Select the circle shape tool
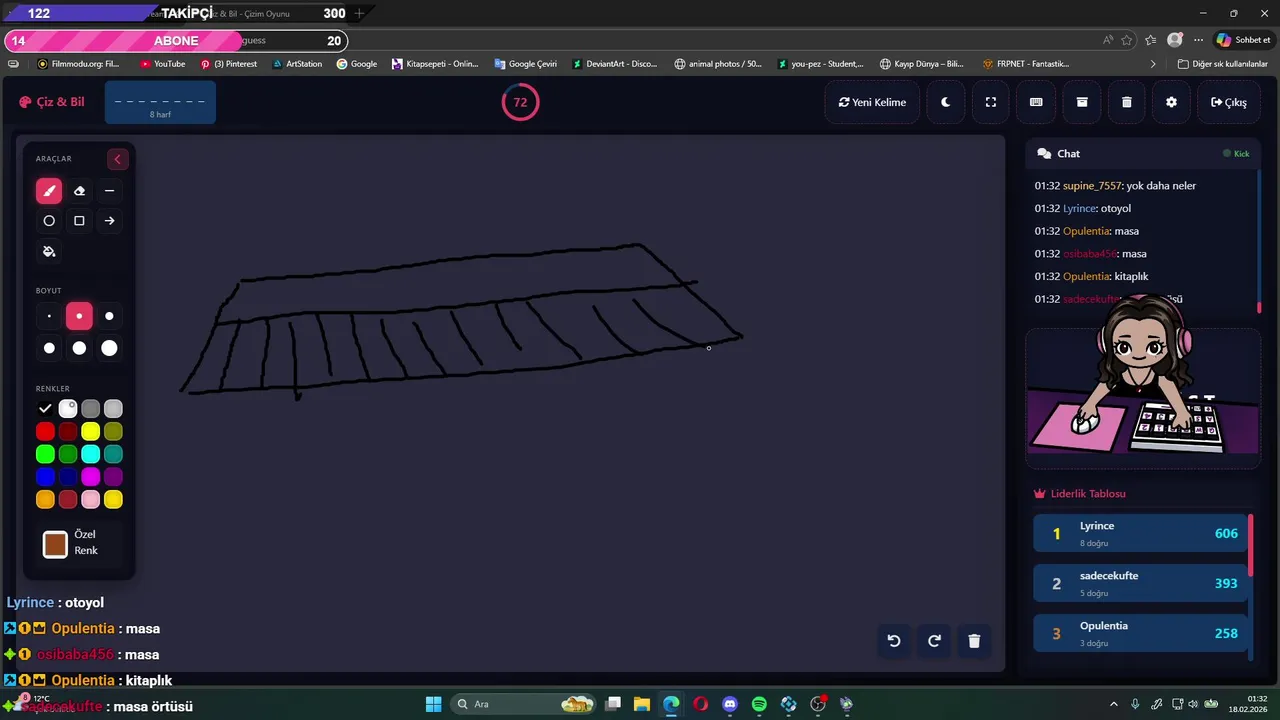1280x720 pixels. (x=49, y=221)
